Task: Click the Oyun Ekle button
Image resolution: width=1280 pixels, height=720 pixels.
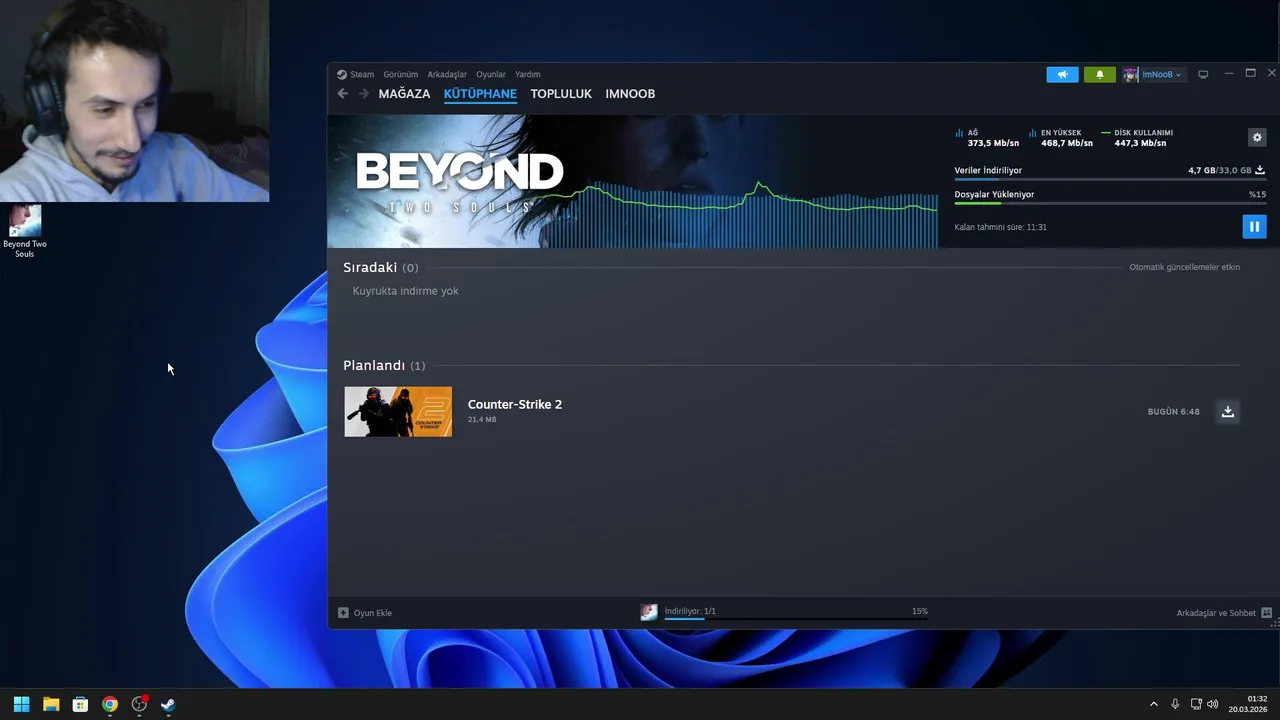Action: pos(365,612)
